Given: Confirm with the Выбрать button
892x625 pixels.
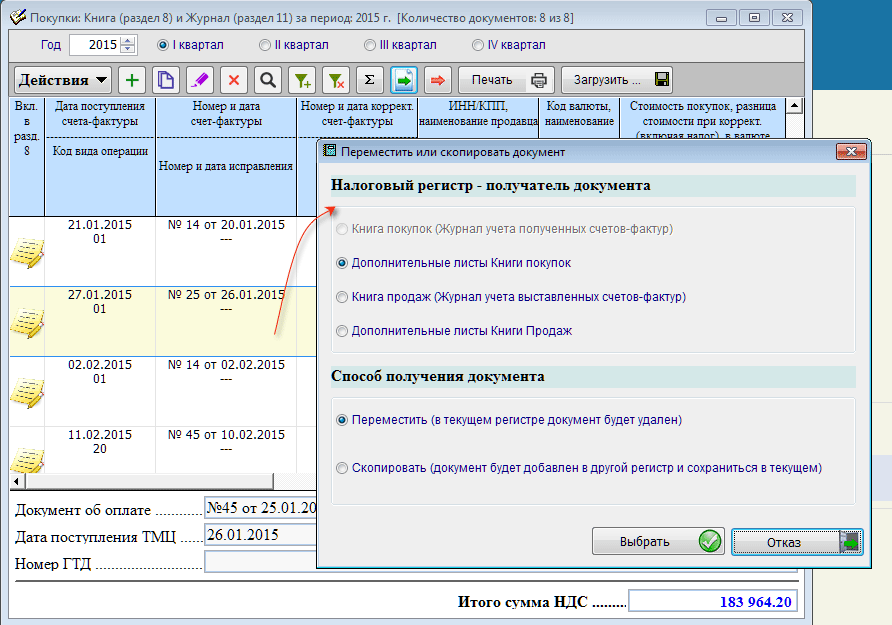Looking at the screenshot, I should click(x=658, y=541).
